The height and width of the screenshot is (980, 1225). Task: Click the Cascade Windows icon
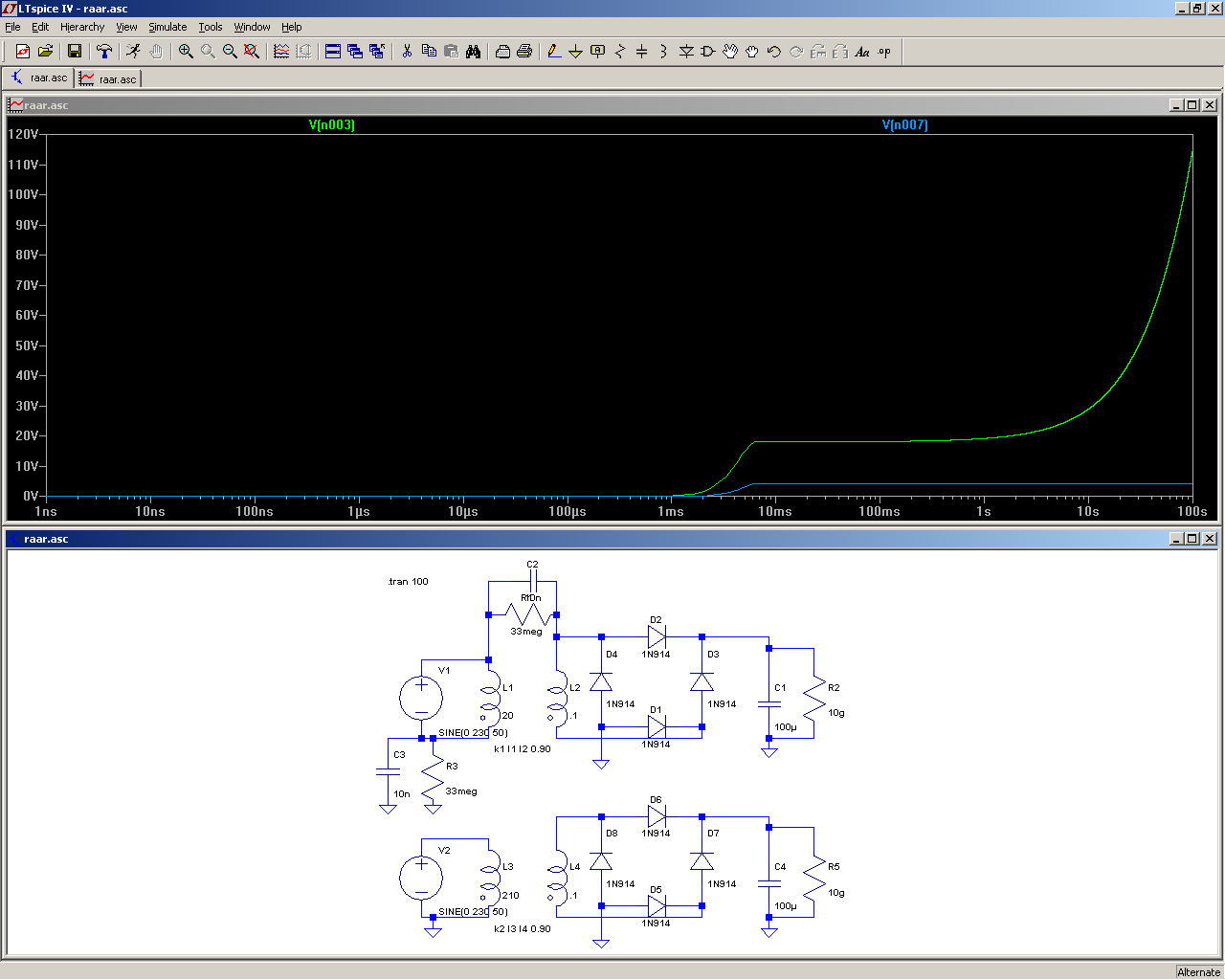(x=355, y=52)
